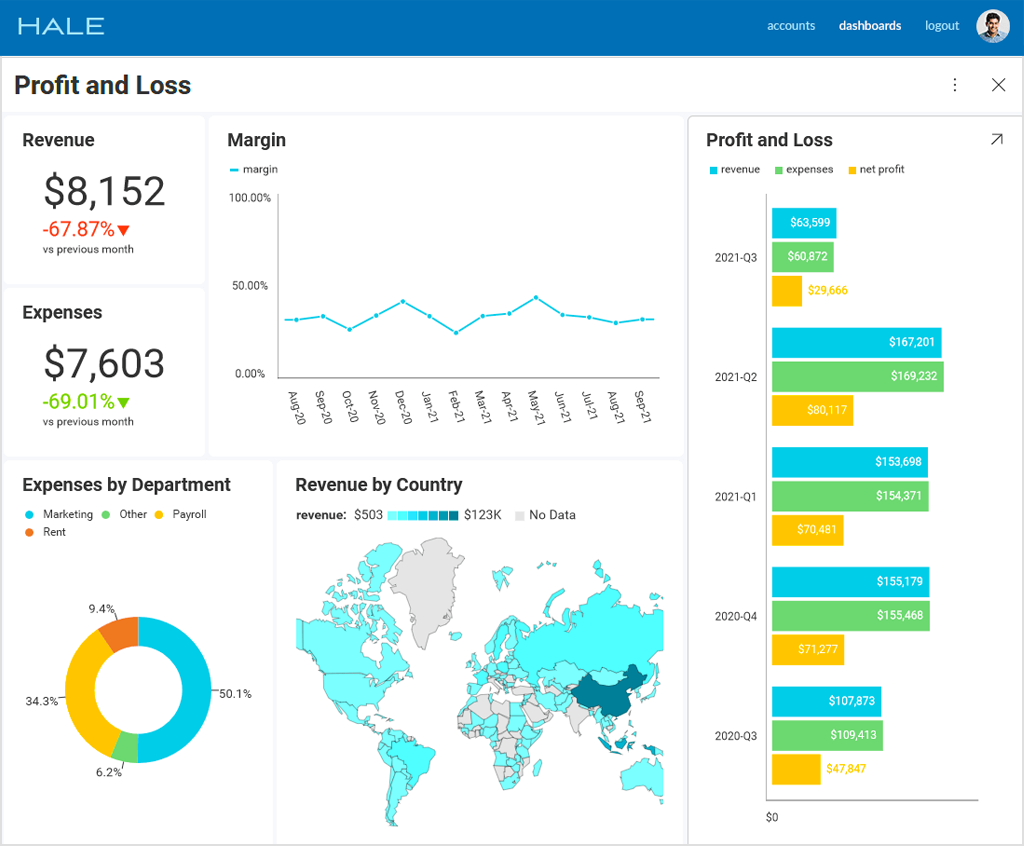1024x846 pixels.
Task: Toggle the net profit legend item
Action: (x=876, y=170)
